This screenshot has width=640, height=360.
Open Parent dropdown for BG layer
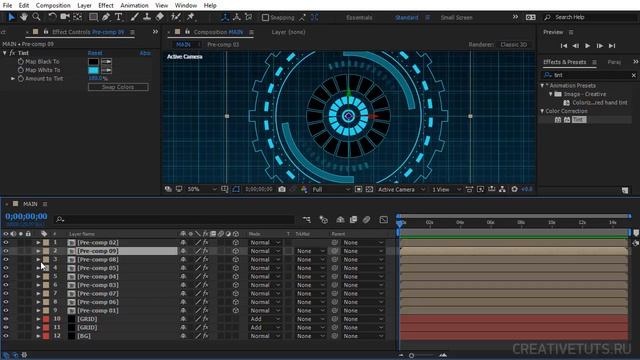363,336
